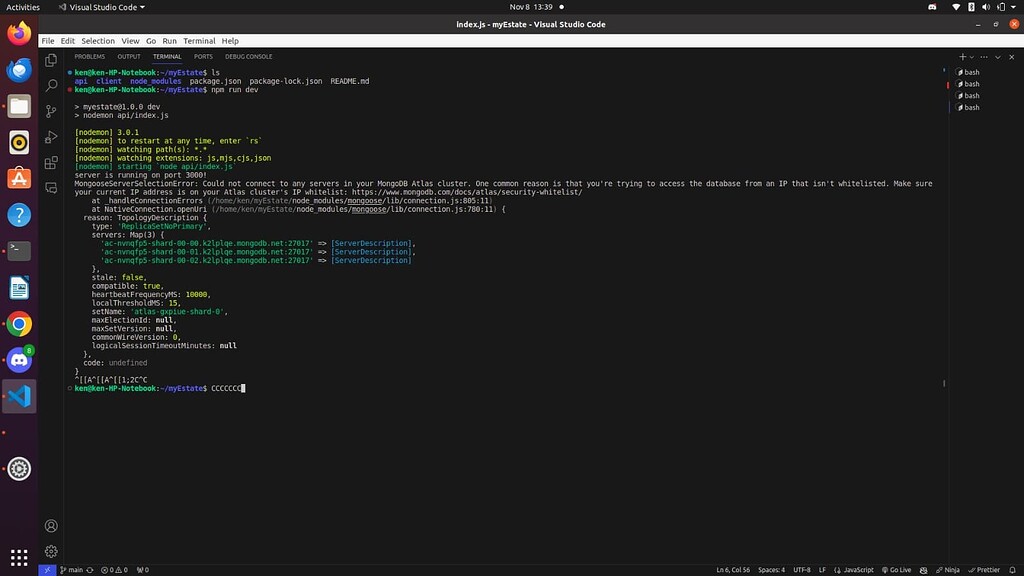Open the Source Control view
The width and height of the screenshot is (1024, 576).
click(51, 111)
